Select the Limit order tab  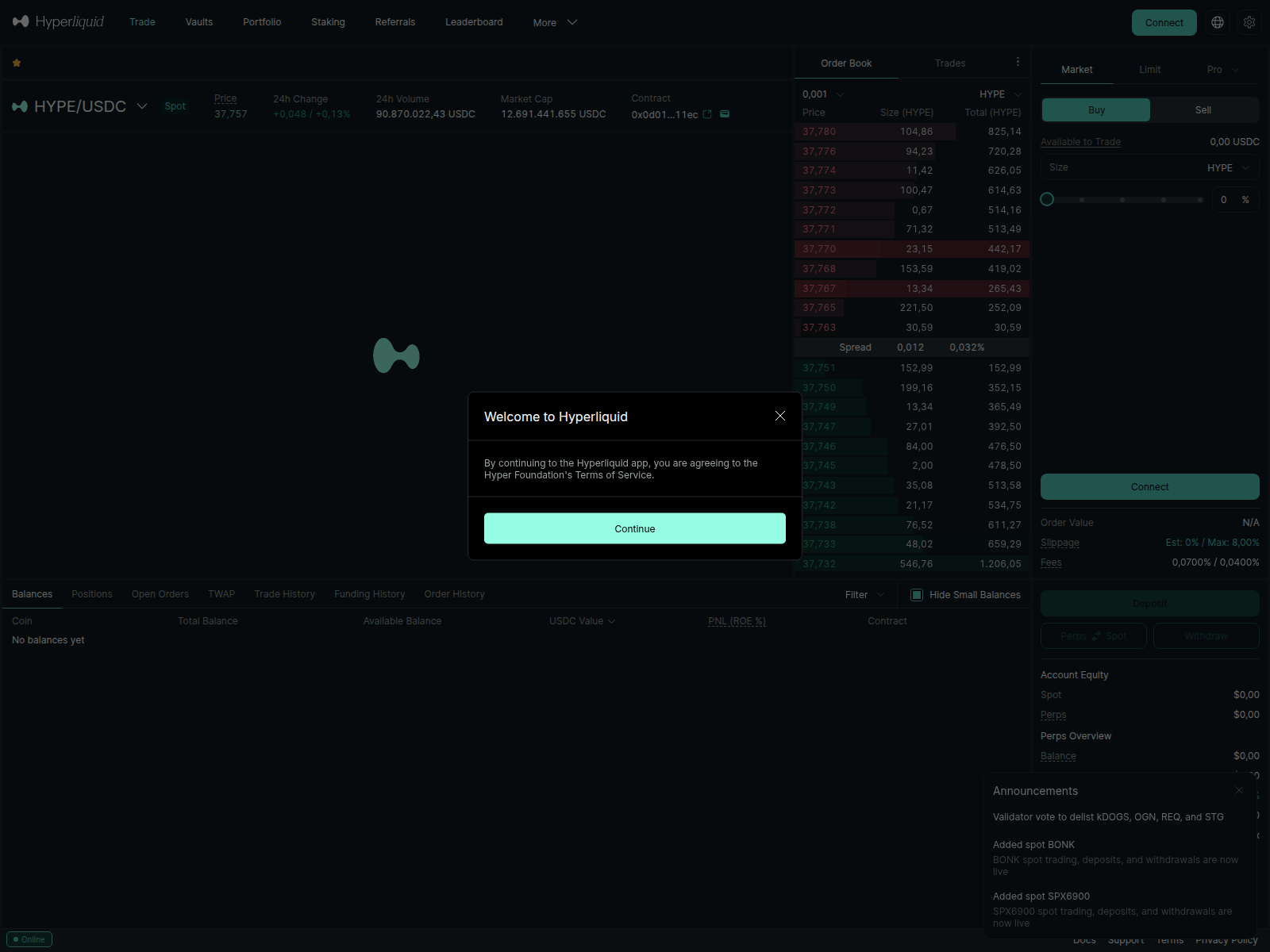1150,70
